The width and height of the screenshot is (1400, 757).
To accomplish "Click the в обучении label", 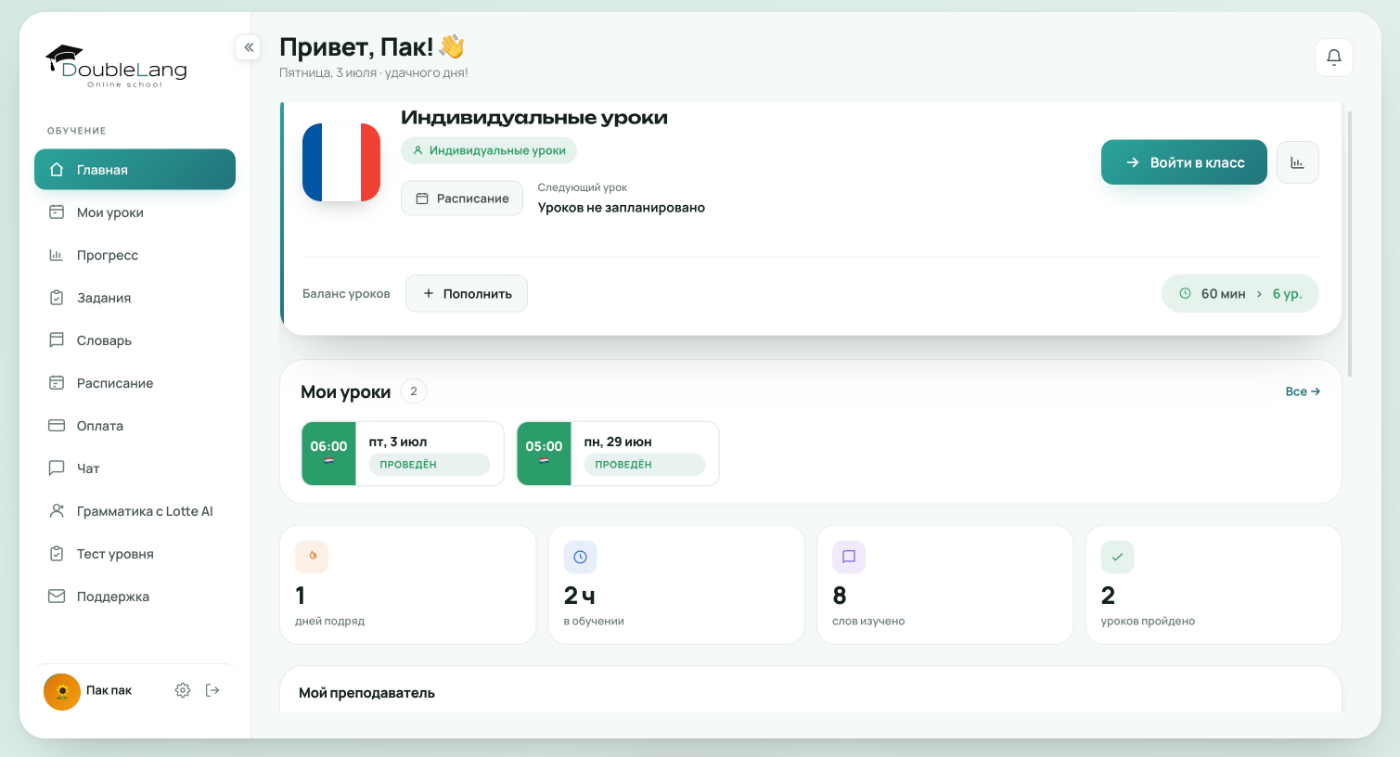I will [x=594, y=621].
